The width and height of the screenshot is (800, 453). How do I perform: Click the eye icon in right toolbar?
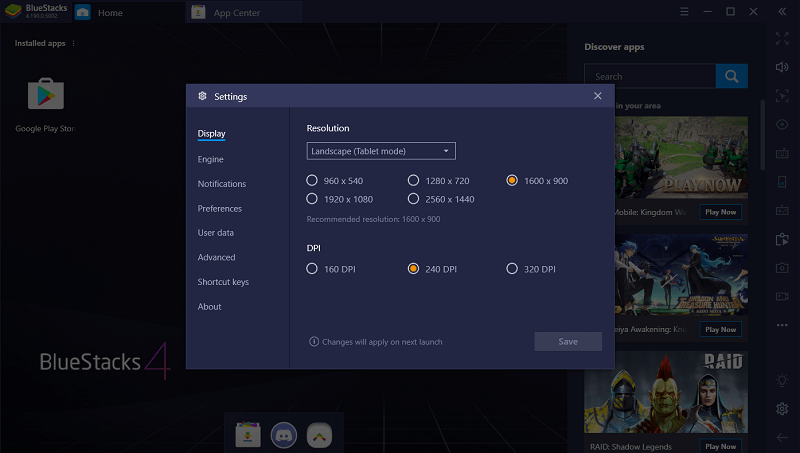(782, 124)
